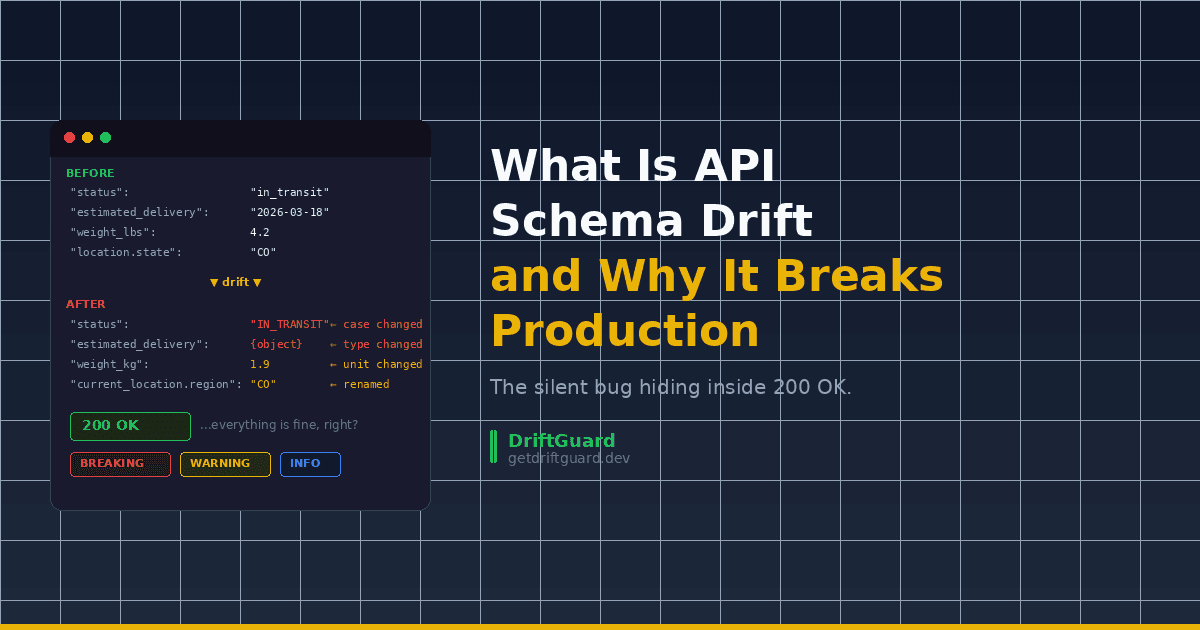Click the arrow beside "unit changed"
Screen dimensions: 1200x630
[x=334, y=364]
